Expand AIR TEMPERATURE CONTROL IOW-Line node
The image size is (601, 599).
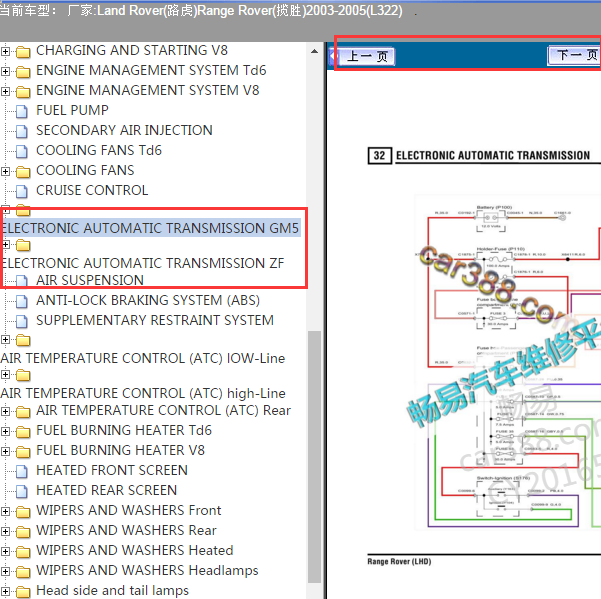(5, 339)
